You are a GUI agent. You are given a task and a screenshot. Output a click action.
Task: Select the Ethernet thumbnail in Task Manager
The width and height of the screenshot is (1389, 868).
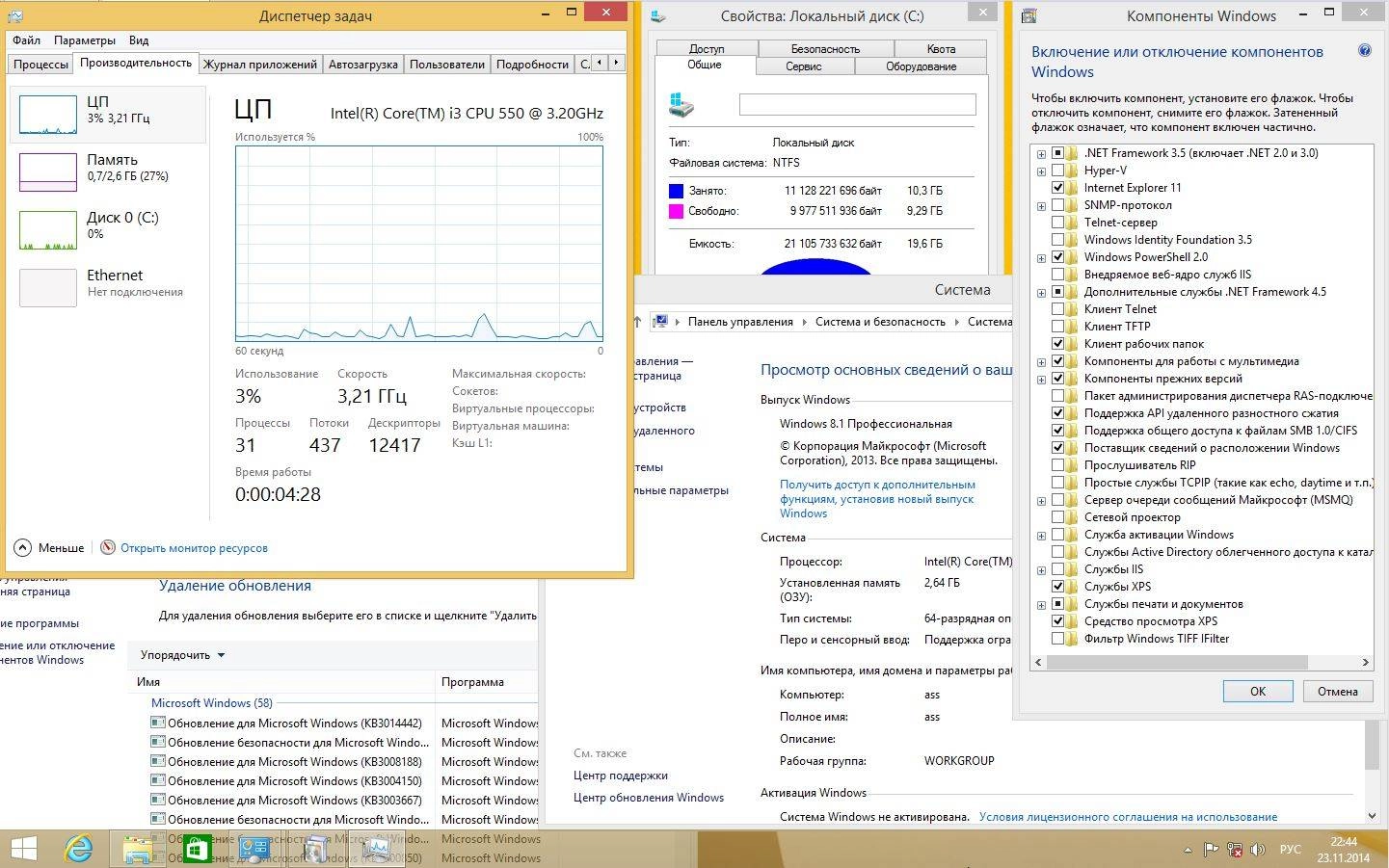click(x=48, y=288)
